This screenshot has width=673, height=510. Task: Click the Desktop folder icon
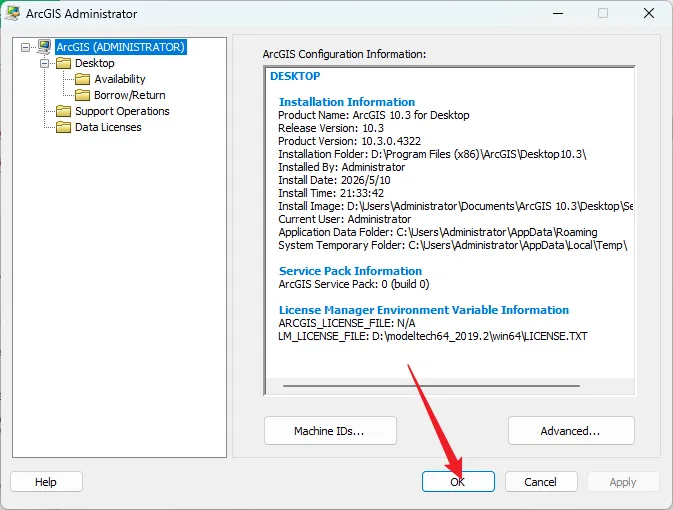pos(64,63)
